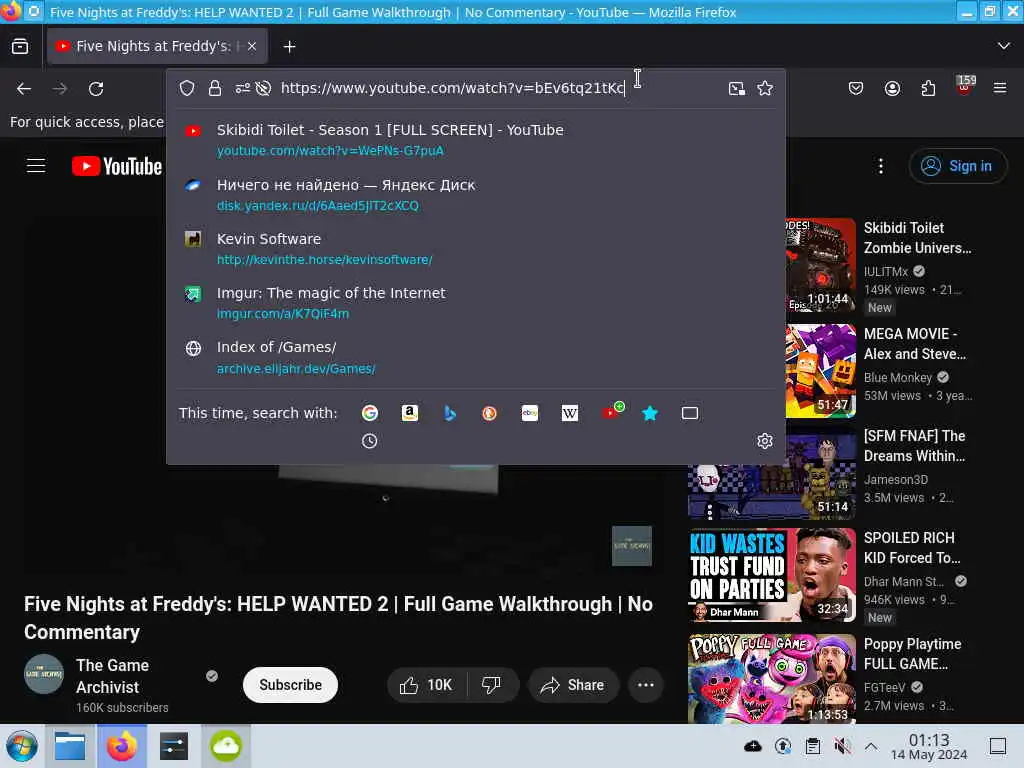The width and height of the screenshot is (1024, 768).
Task: Open site permissions icon in address bar
Action: (242, 88)
